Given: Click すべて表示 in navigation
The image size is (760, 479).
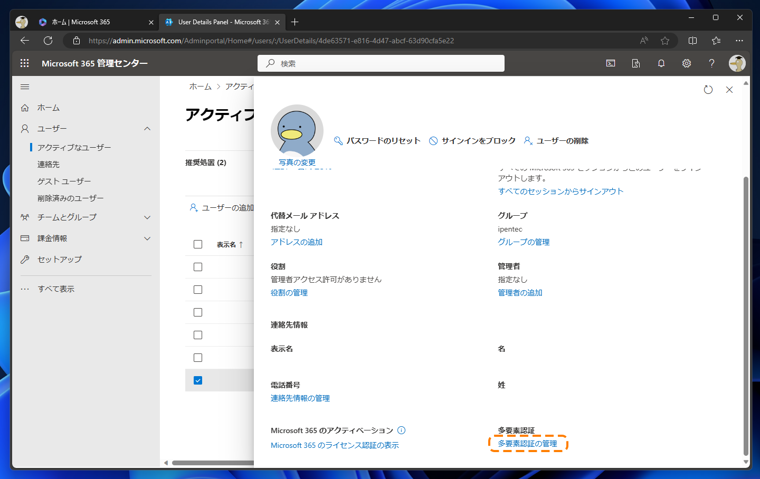Looking at the screenshot, I should tap(56, 289).
